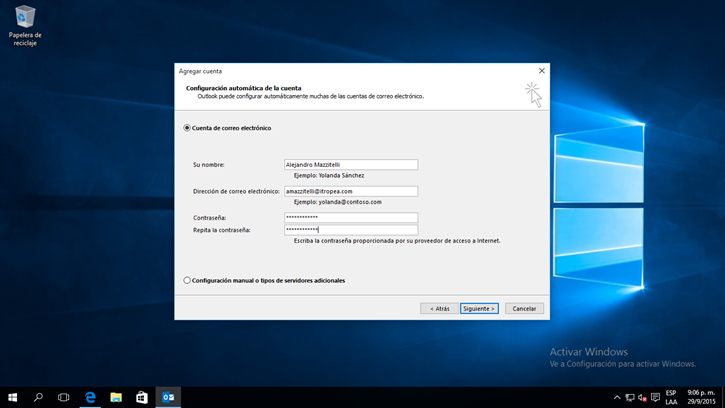This screenshot has width=725, height=408.
Task: Open the Windows Start menu
Action: [13, 397]
